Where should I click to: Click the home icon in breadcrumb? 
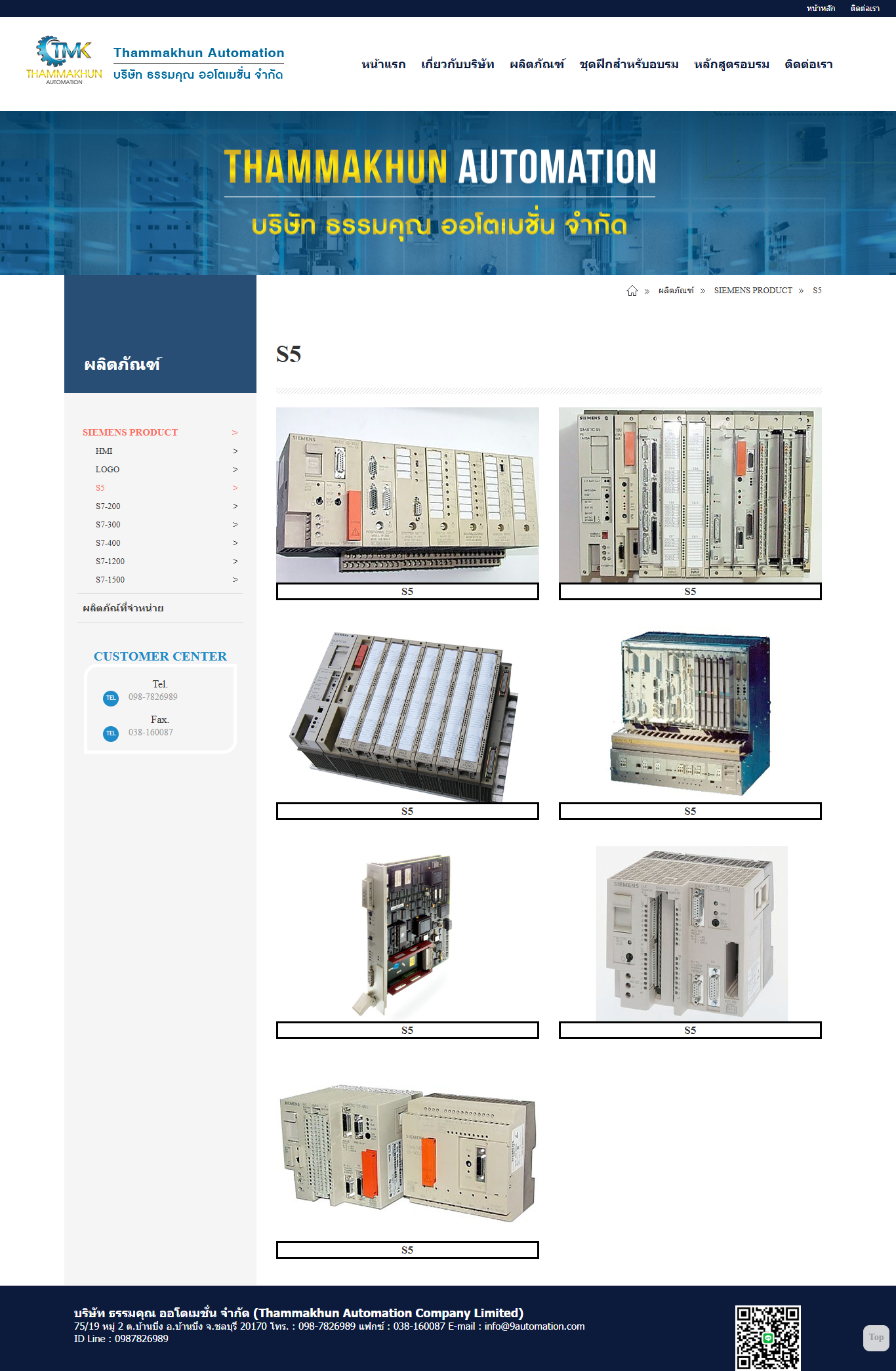coord(632,291)
